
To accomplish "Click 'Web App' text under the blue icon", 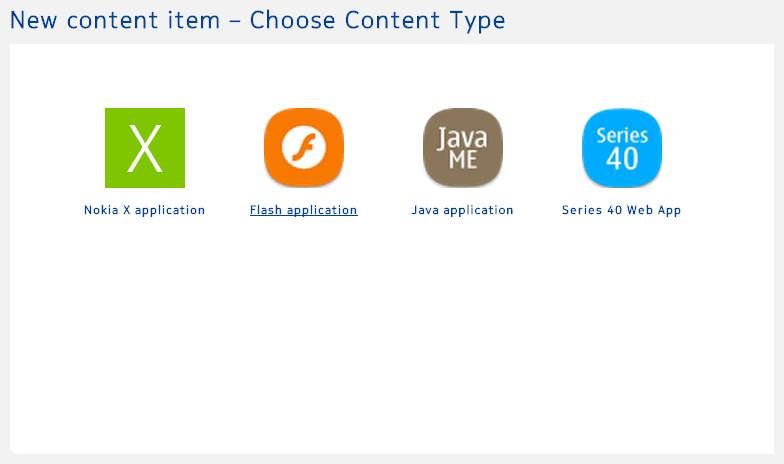I will click(654, 210).
